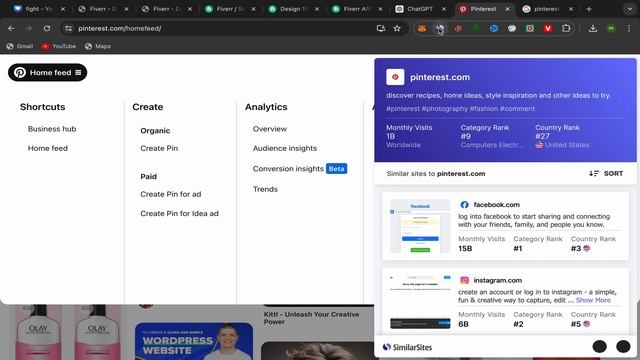Click the Country Rank #27 stat
The width and height of the screenshot is (640, 360).
point(562,136)
